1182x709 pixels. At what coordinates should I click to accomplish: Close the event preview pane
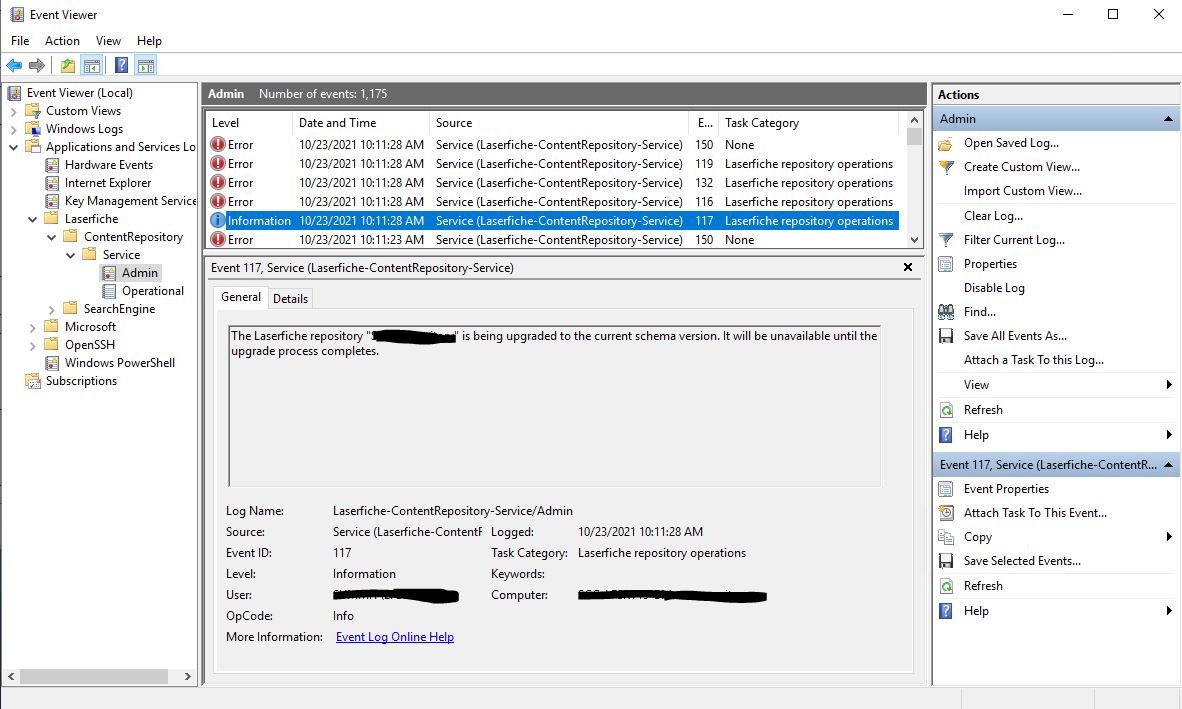click(908, 268)
